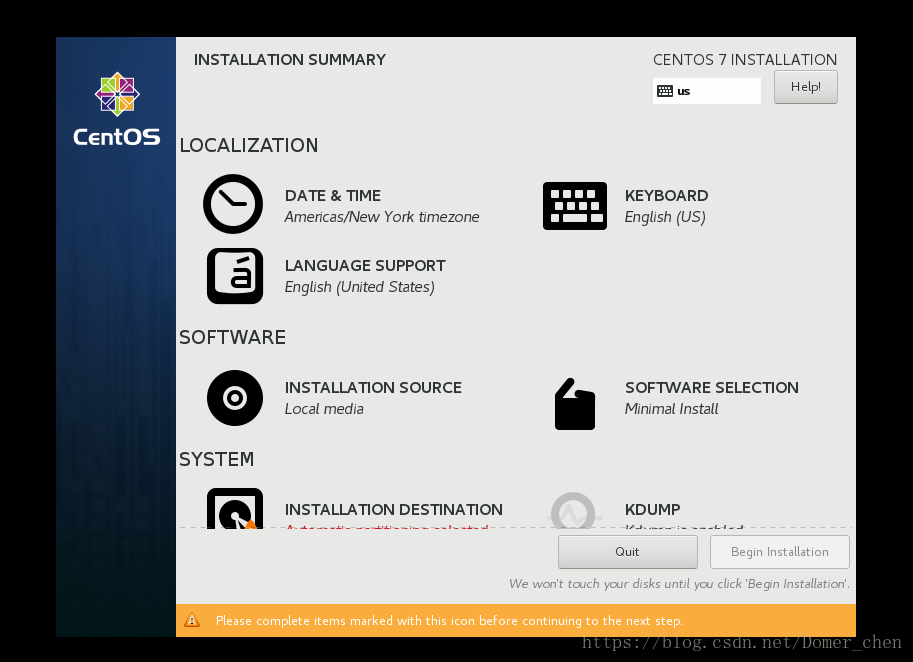Click 'Minimal Install' text

click(671, 409)
